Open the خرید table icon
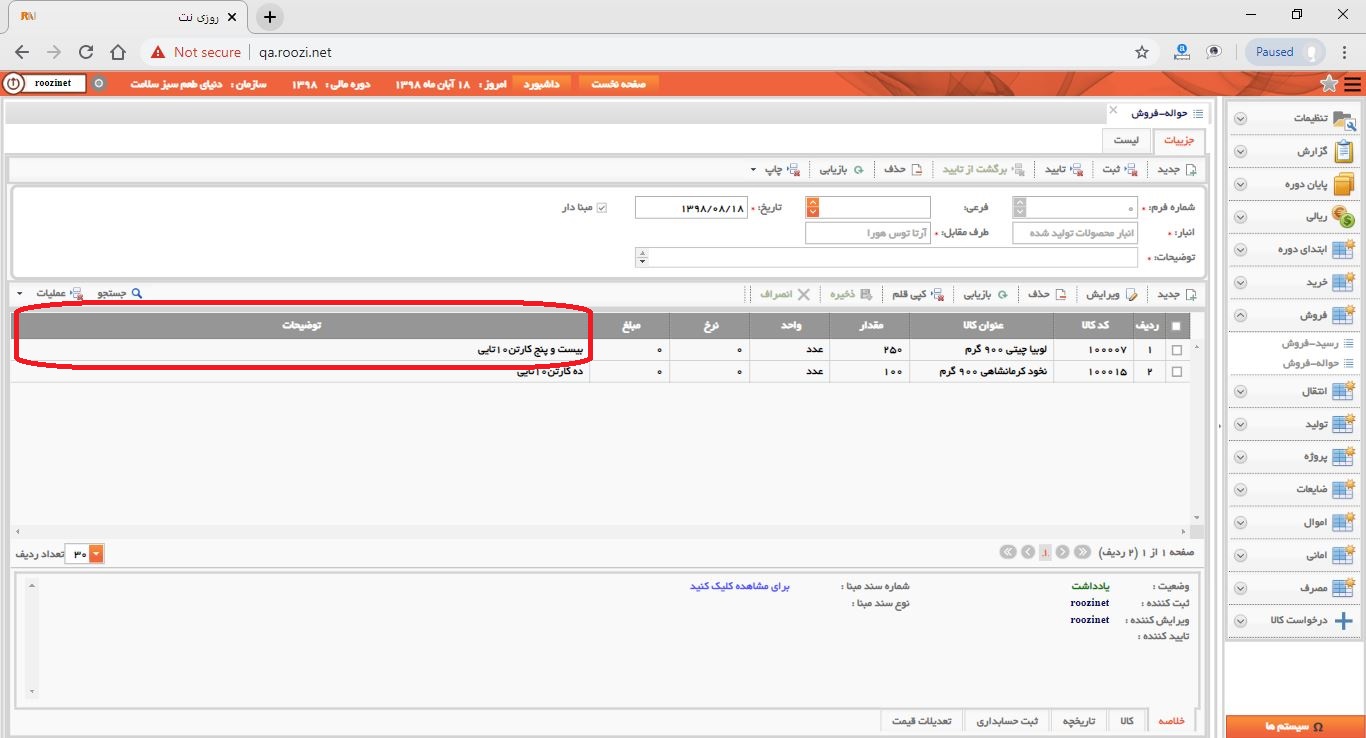Image resolution: width=1366 pixels, height=738 pixels. (1343, 283)
